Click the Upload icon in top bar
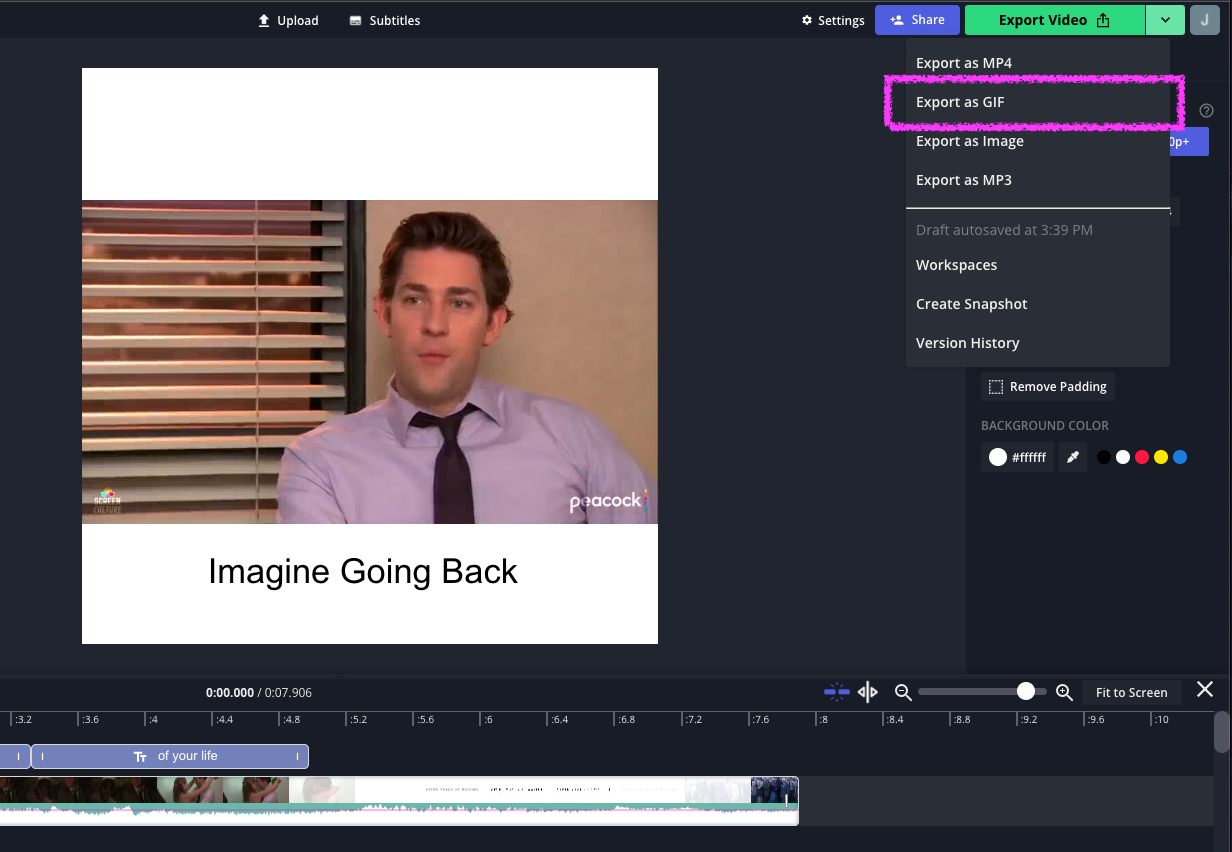Image resolution: width=1232 pixels, height=852 pixels. coord(264,21)
